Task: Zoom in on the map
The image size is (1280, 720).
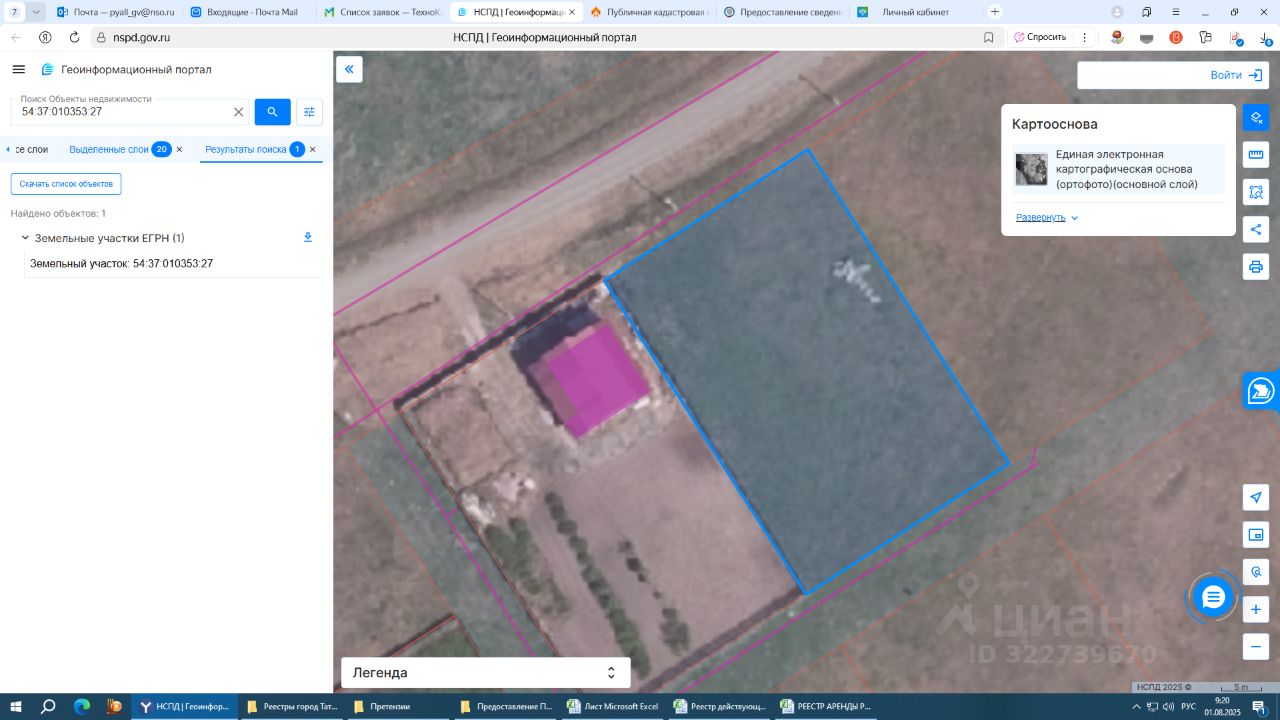Action: 1256,609
